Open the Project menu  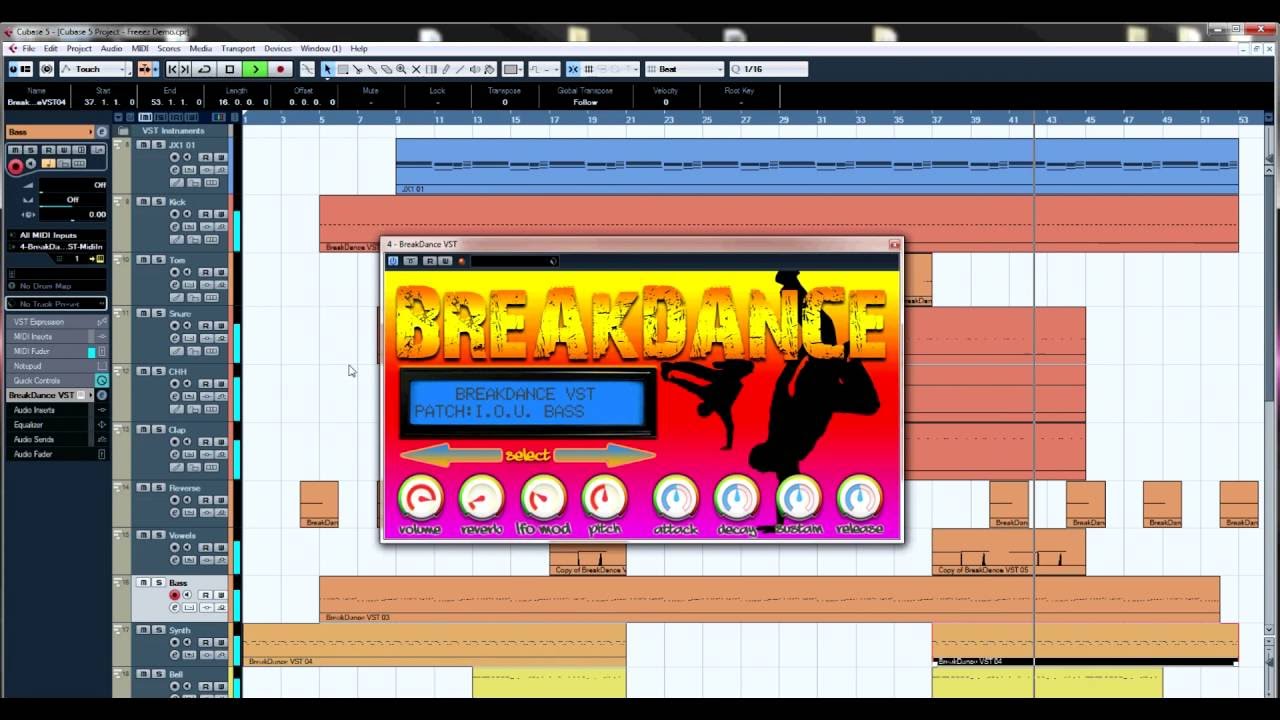(79, 48)
